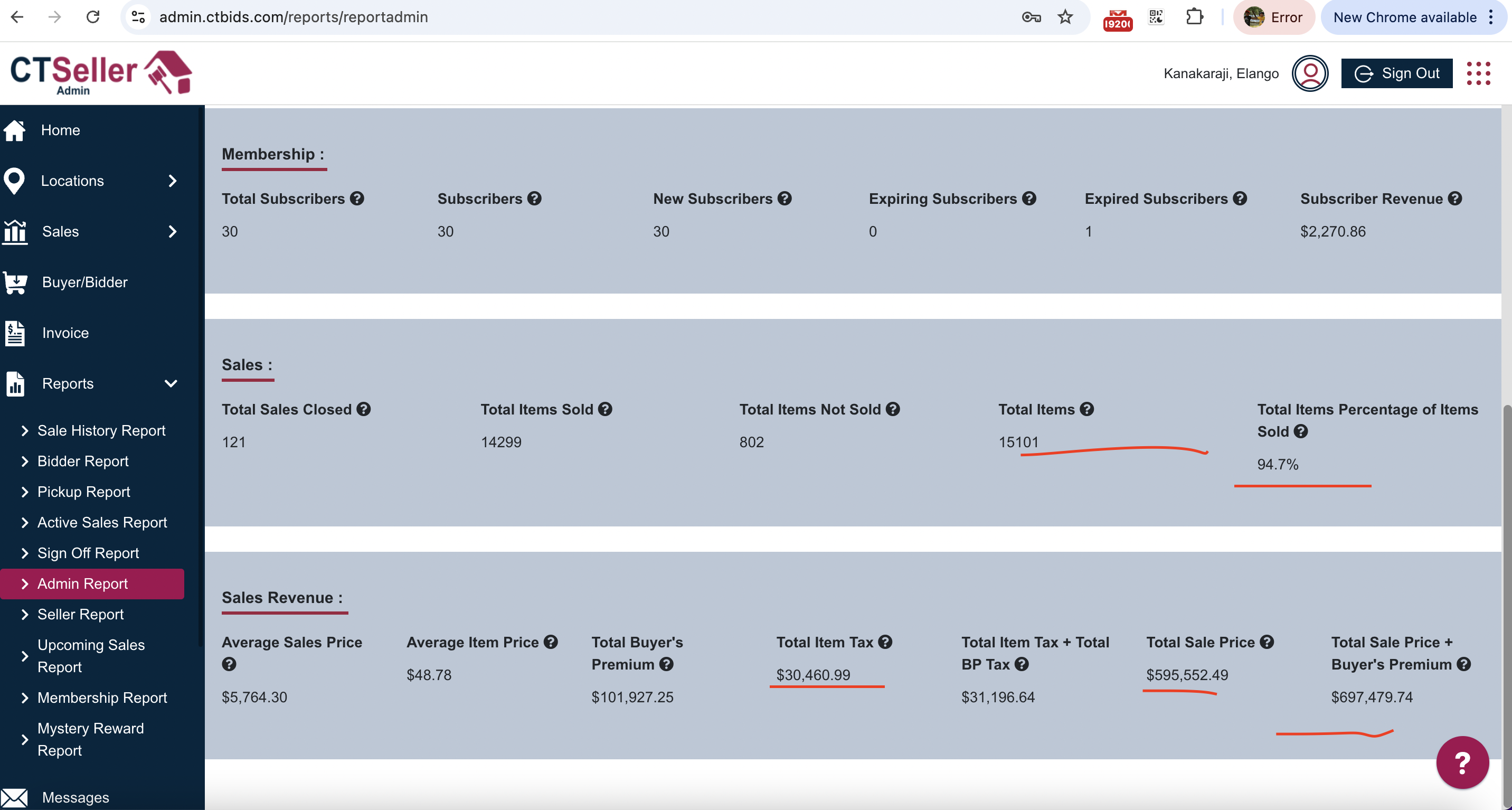Click the Invoice sidebar link
1512x810 pixels.
65,333
